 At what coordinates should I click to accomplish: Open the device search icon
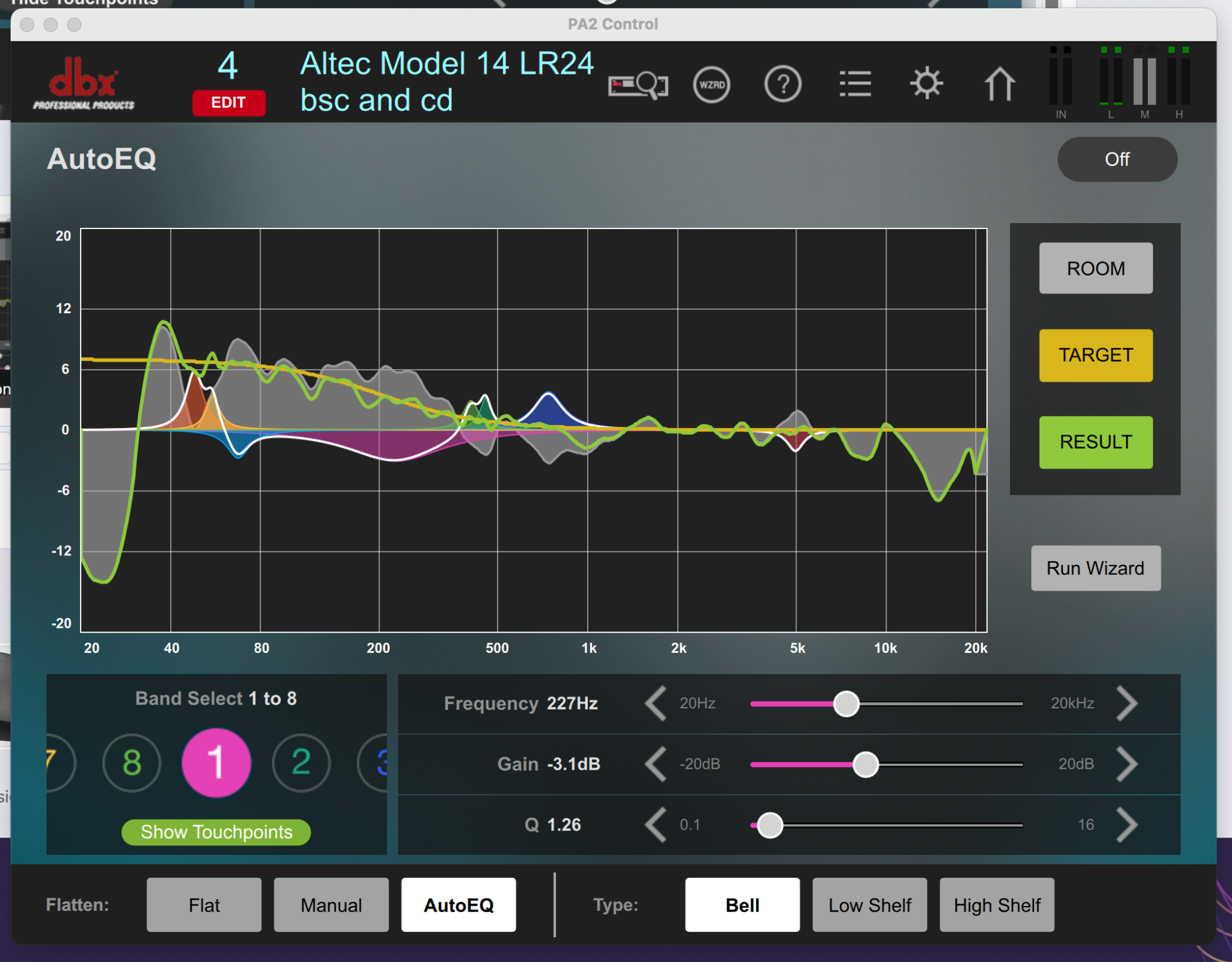638,85
